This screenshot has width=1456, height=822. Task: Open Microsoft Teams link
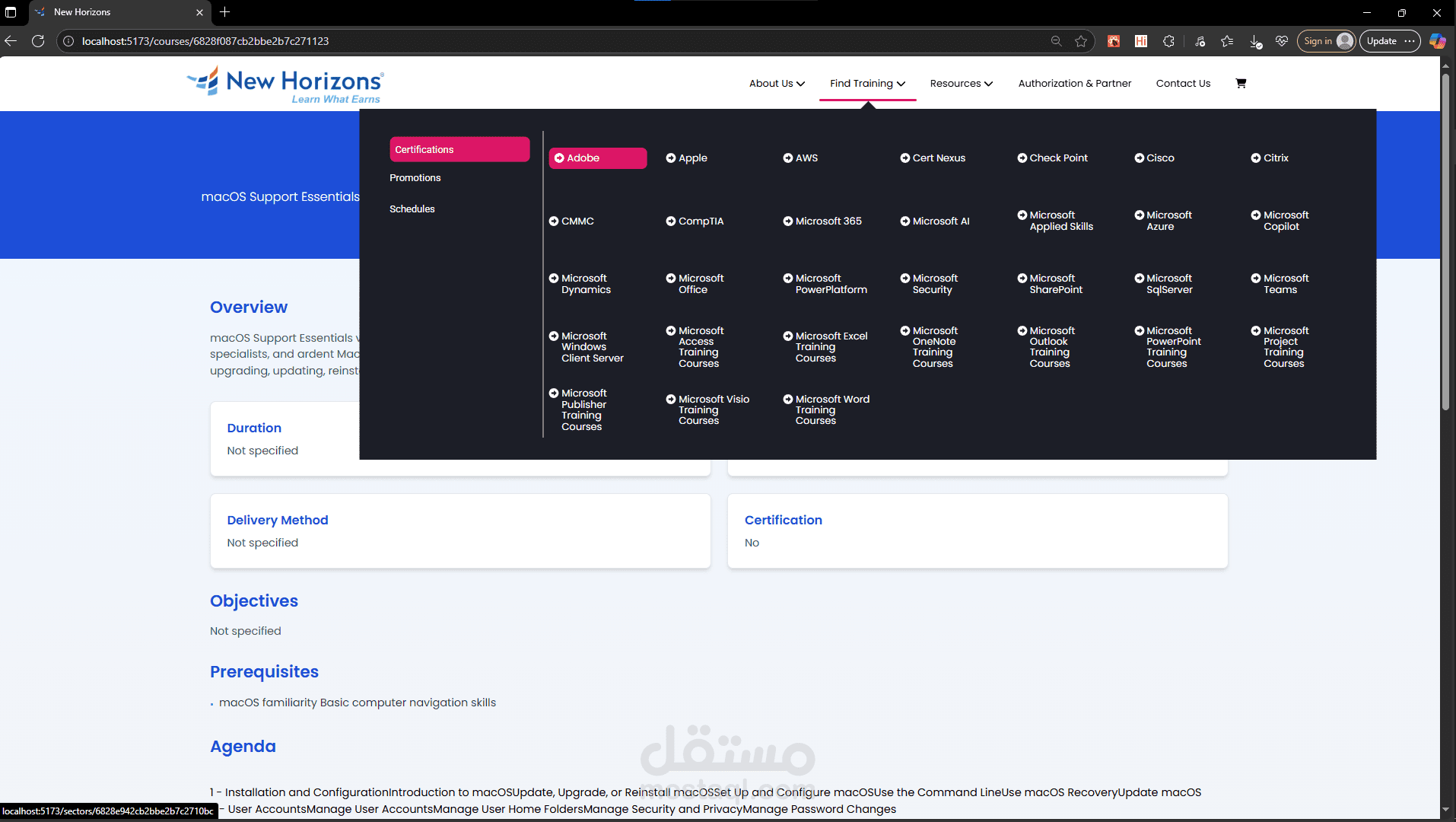tap(1280, 284)
